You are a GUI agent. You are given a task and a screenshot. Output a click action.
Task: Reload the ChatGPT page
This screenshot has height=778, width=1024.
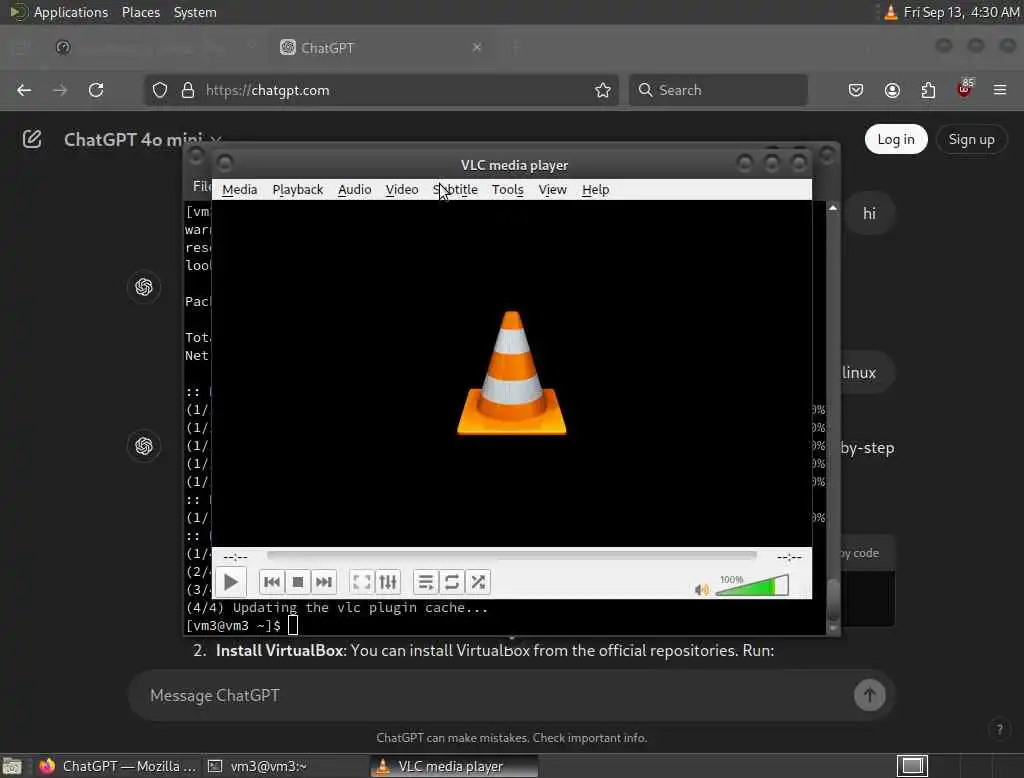96,90
